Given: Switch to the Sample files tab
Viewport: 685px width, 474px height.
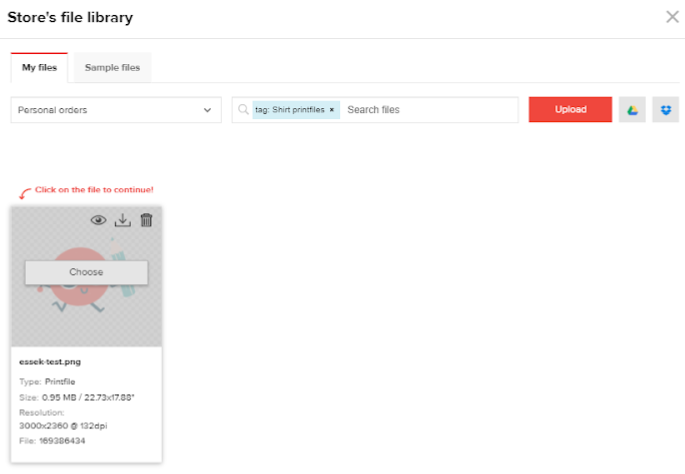Looking at the screenshot, I should pos(112,68).
